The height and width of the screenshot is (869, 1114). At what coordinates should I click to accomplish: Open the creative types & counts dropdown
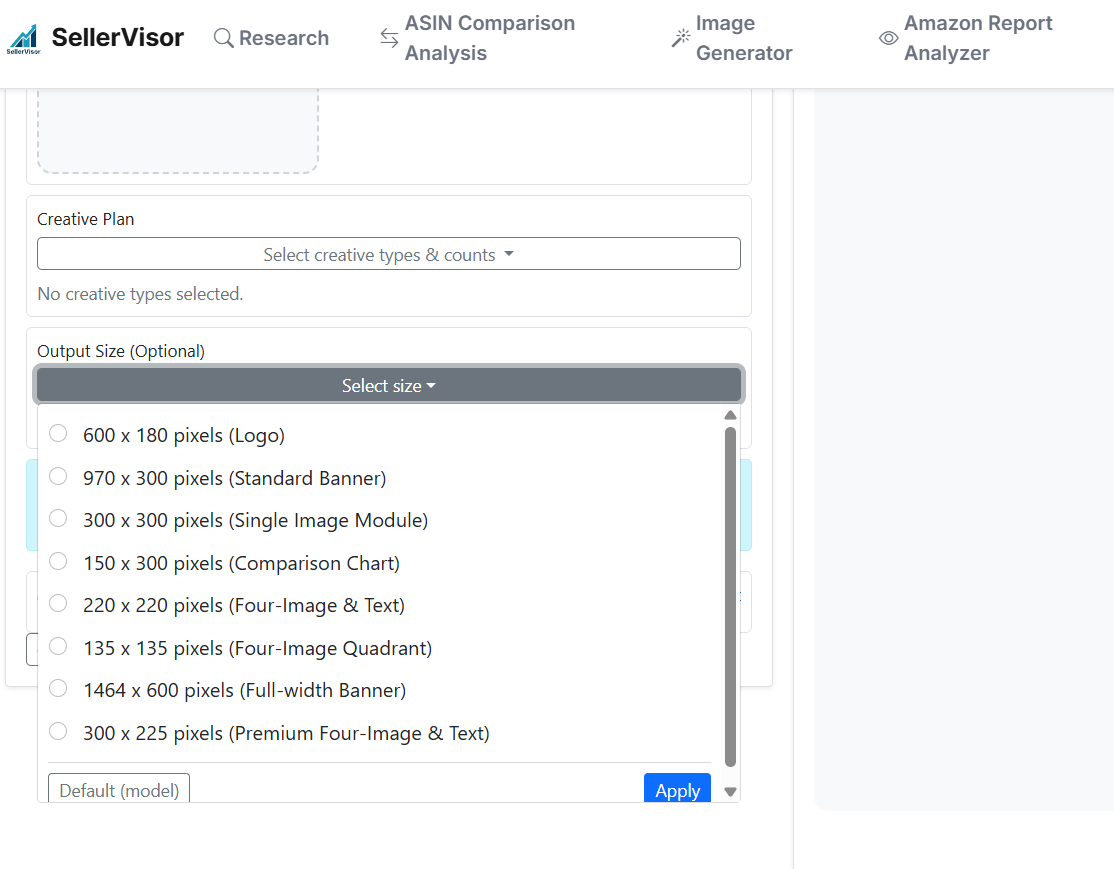[388, 254]
